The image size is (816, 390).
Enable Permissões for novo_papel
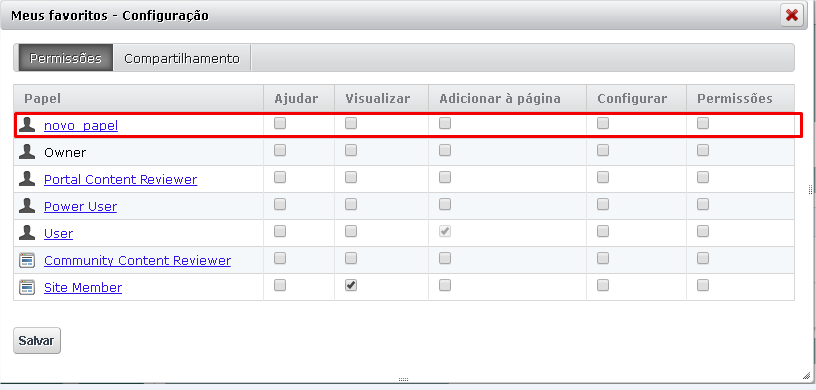pos(703,123)
